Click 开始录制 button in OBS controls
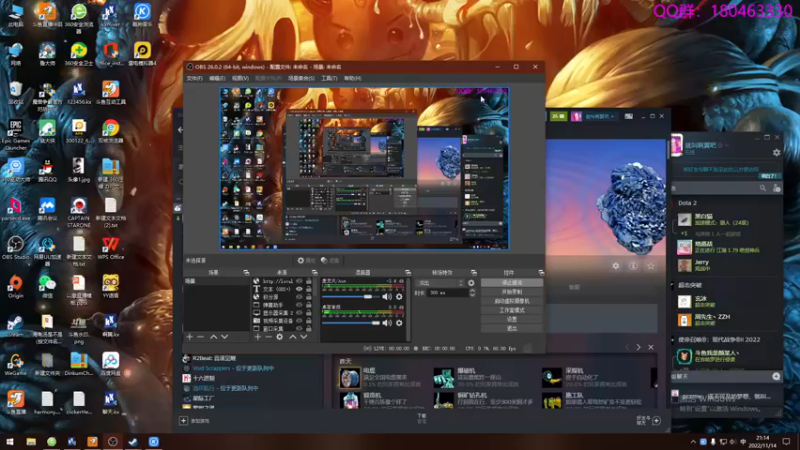Screen dimensions: 800x450 (x=512, y=292)
